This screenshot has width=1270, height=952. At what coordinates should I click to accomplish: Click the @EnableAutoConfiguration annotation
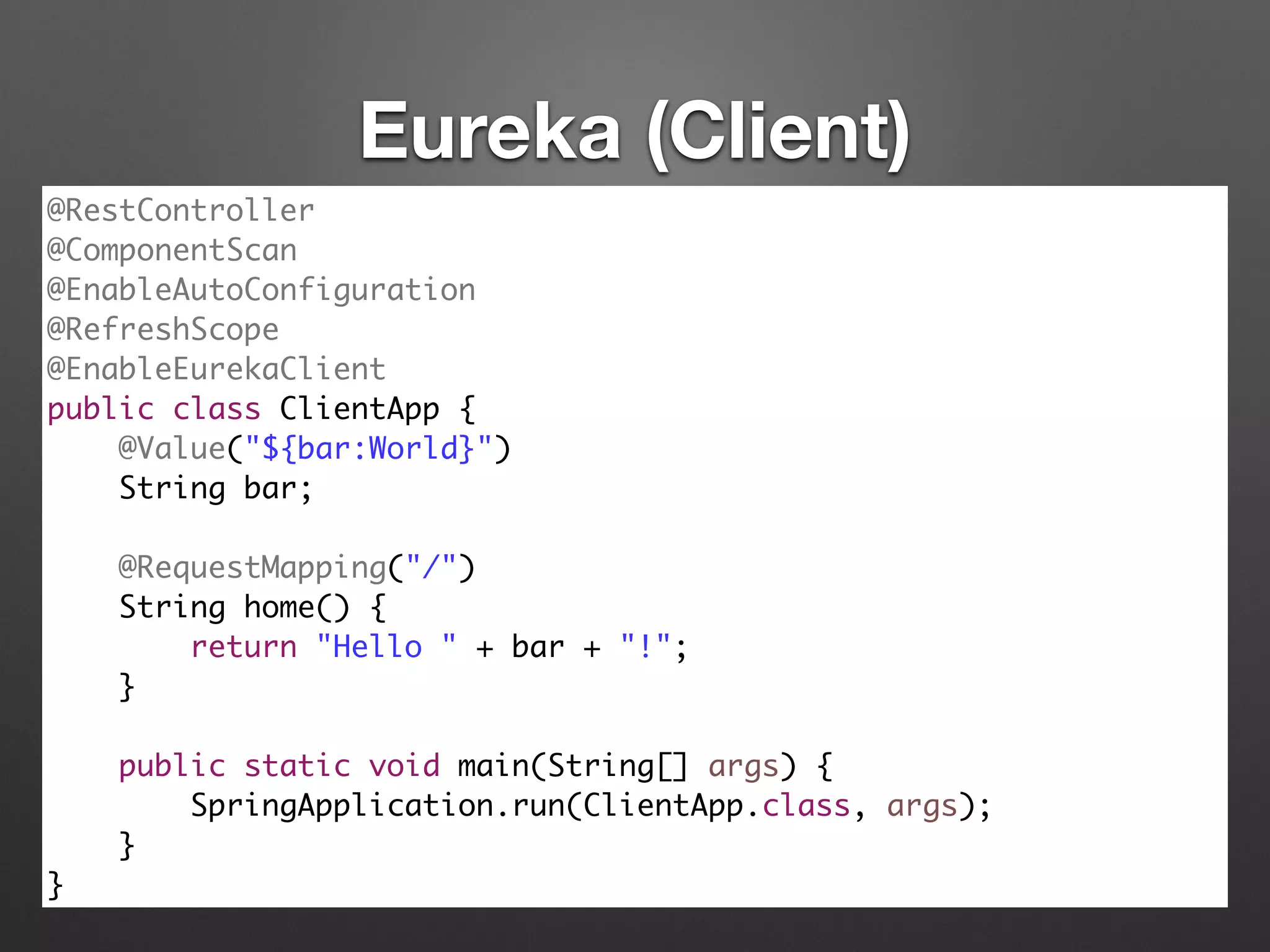coord(262,291)
